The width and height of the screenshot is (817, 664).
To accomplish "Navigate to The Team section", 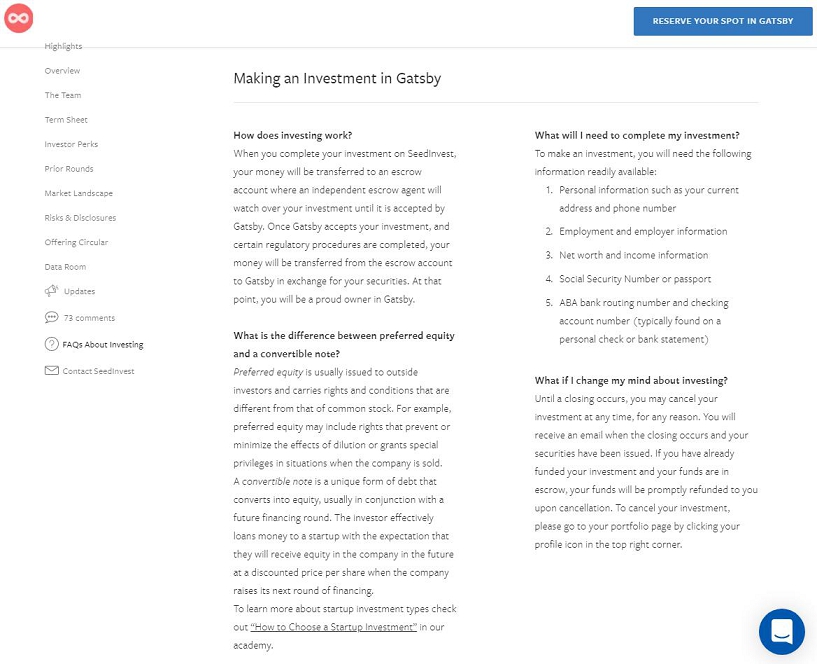I will [63, 95].
